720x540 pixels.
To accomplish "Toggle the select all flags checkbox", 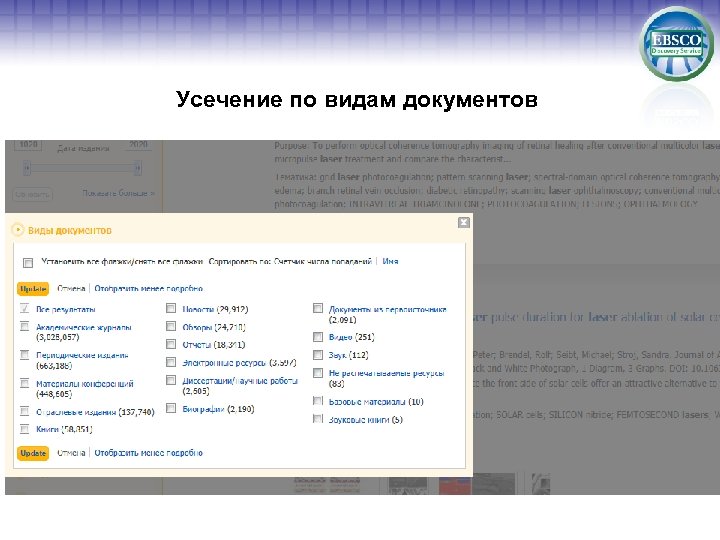I will 28,263.
